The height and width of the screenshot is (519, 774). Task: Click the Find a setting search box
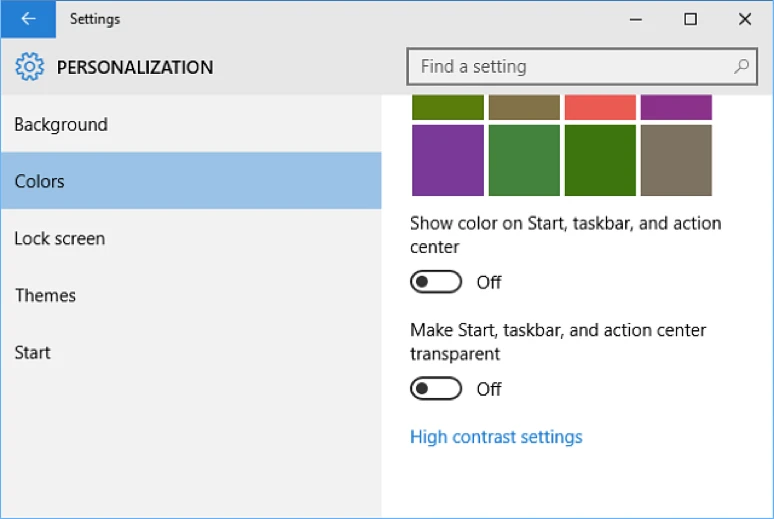click(x=582, y=67)
